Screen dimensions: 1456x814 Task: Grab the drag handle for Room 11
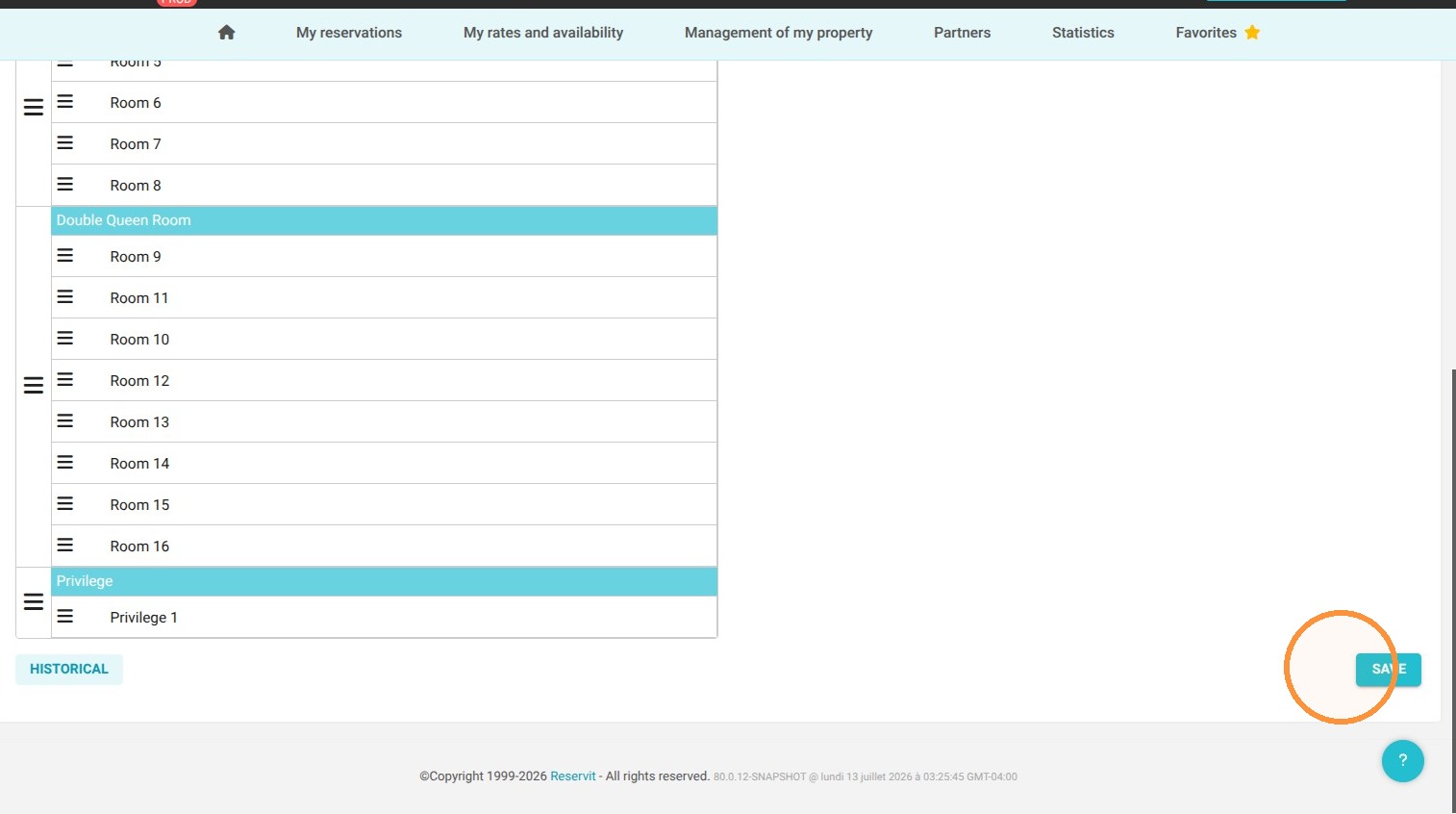pyautogui.click(x=65, y=296)
